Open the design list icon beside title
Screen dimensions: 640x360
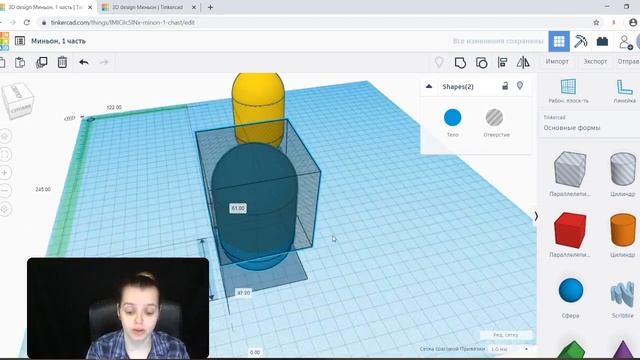20,41
